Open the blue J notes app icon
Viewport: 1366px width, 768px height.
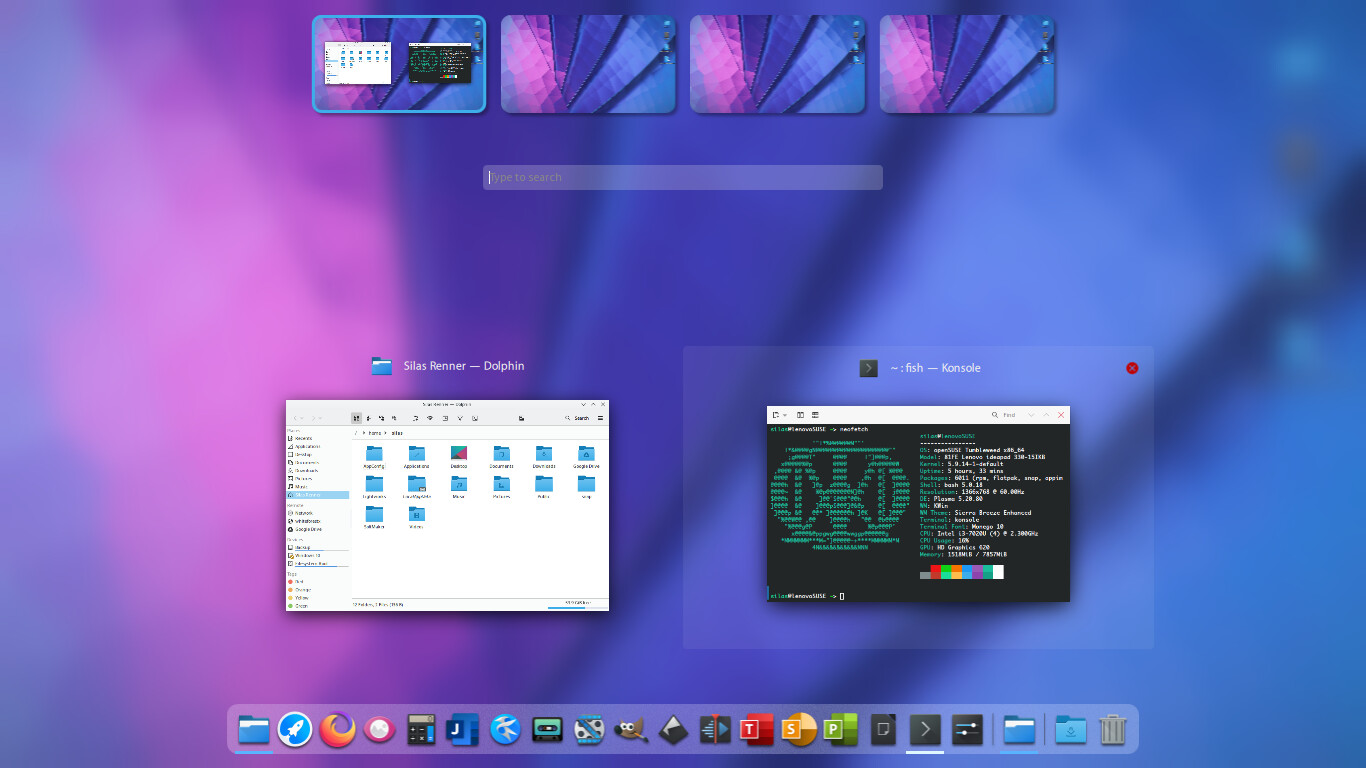pos(463,730)
